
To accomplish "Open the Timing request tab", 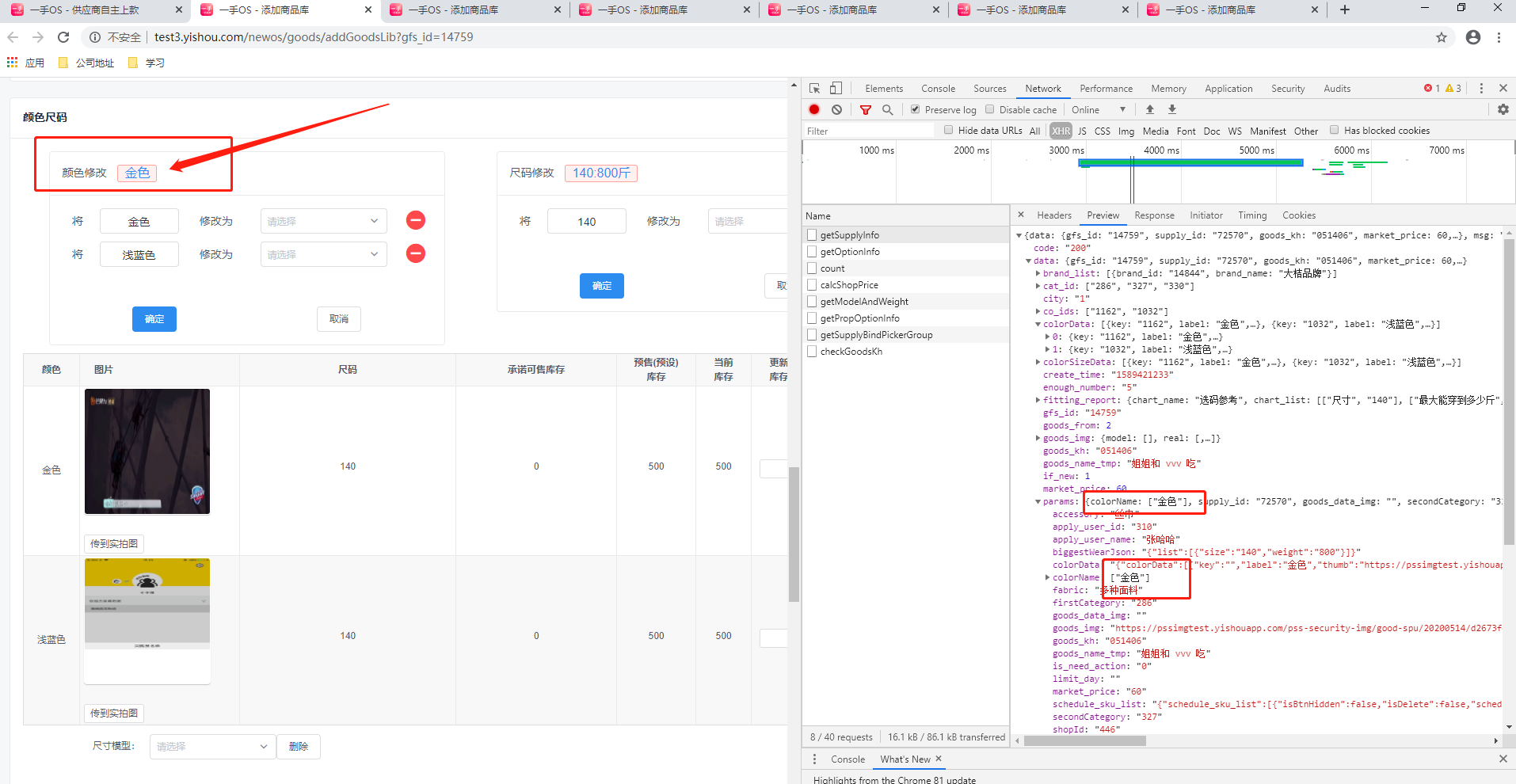I will point(1252,215).
